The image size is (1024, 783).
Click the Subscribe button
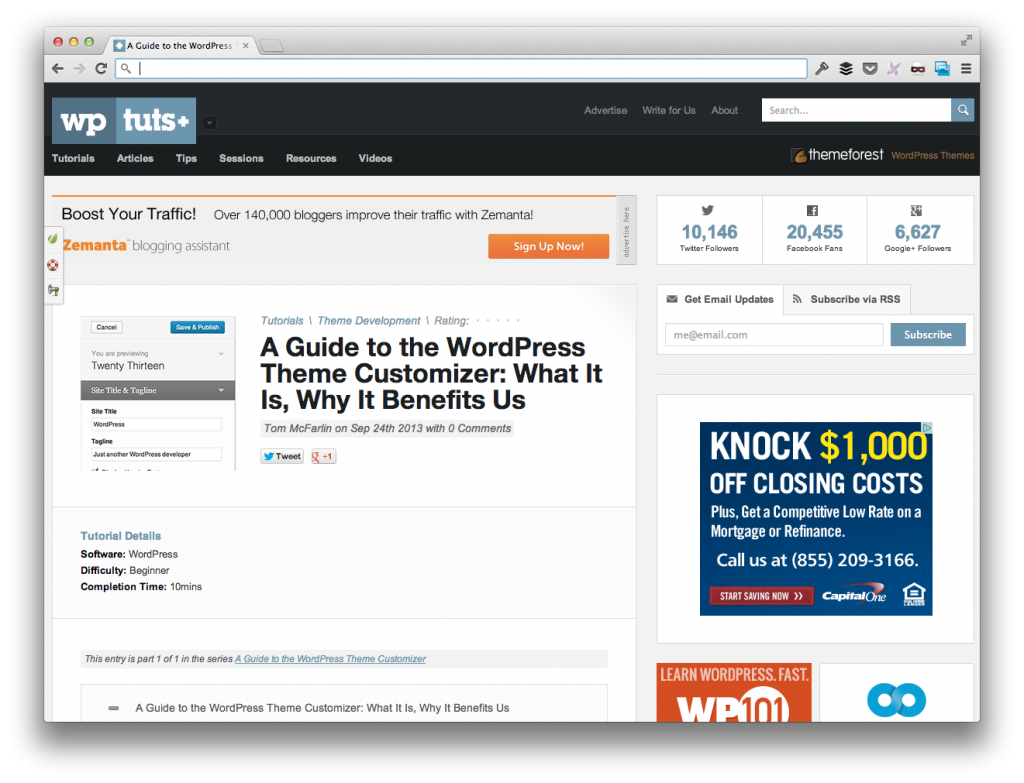tap(927, 334)
